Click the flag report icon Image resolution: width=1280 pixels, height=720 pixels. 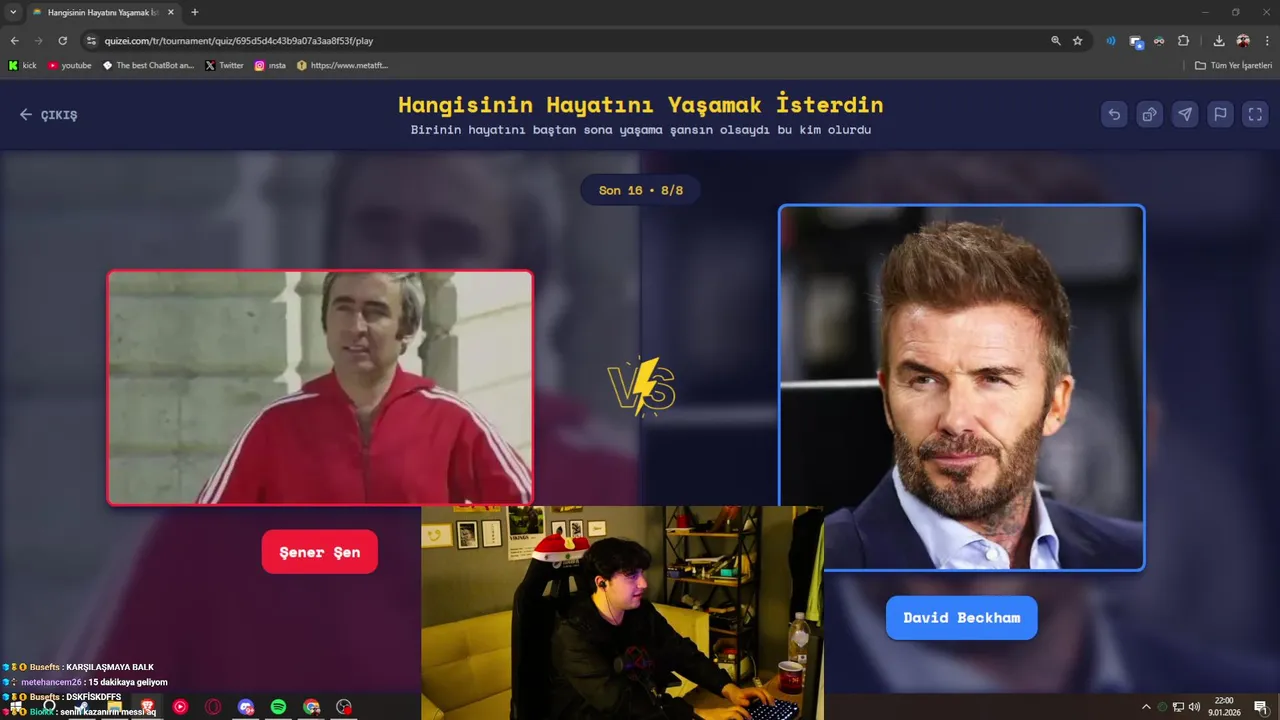click(1220, 114)
